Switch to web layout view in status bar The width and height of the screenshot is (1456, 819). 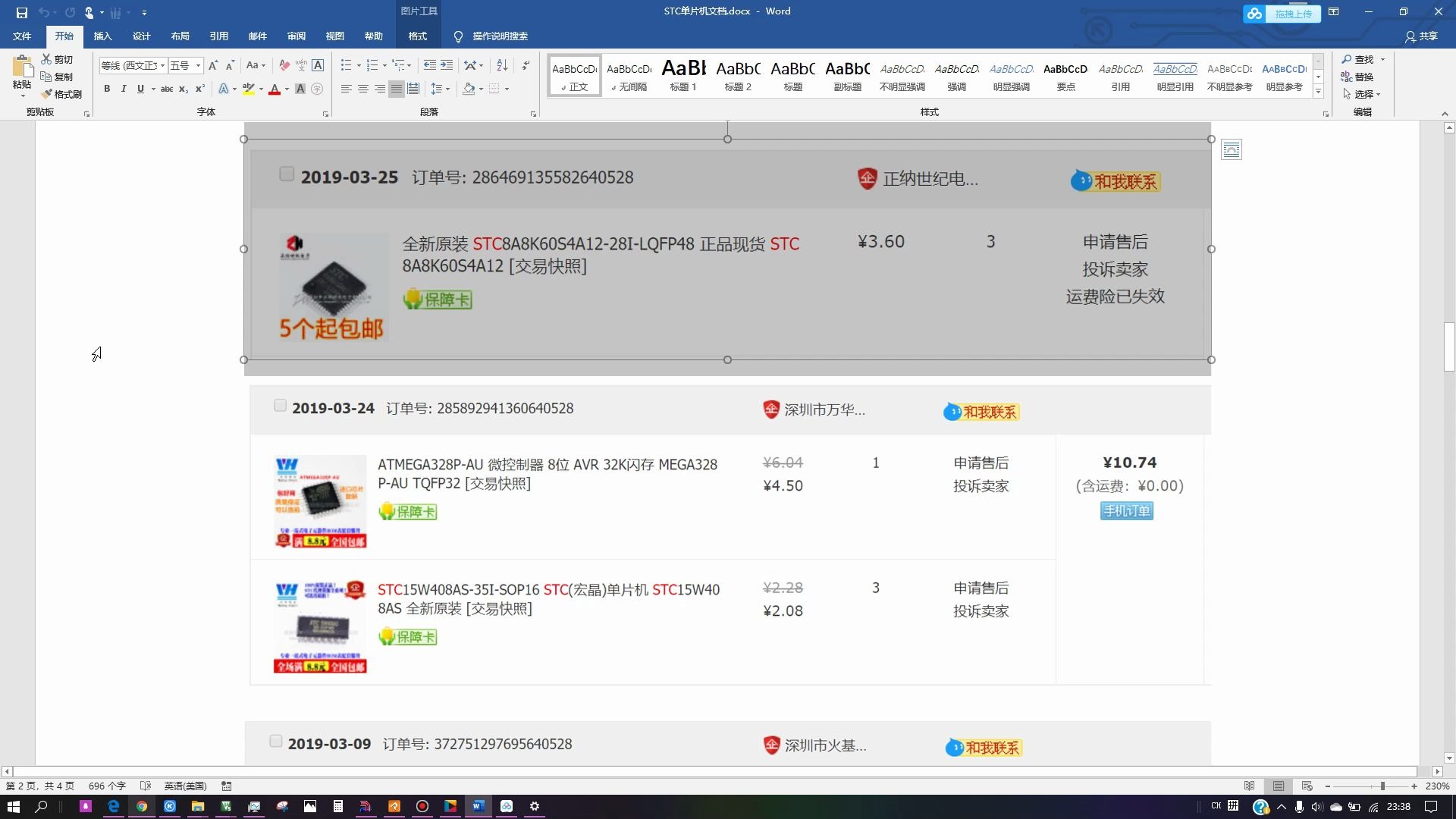(x=1307, y=786)
